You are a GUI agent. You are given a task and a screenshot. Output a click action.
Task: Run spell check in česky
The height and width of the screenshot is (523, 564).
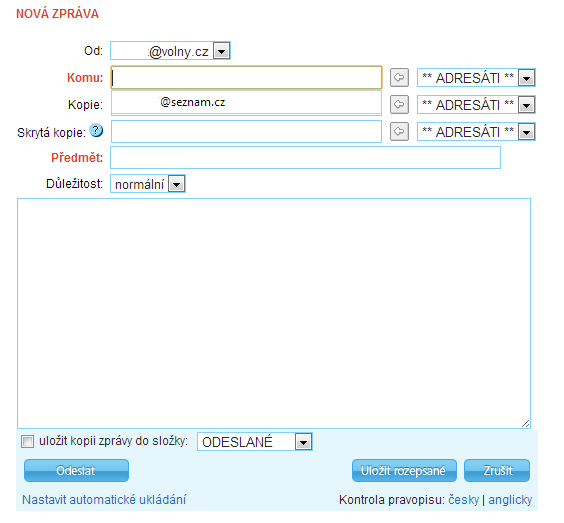(x=464, y=500)
